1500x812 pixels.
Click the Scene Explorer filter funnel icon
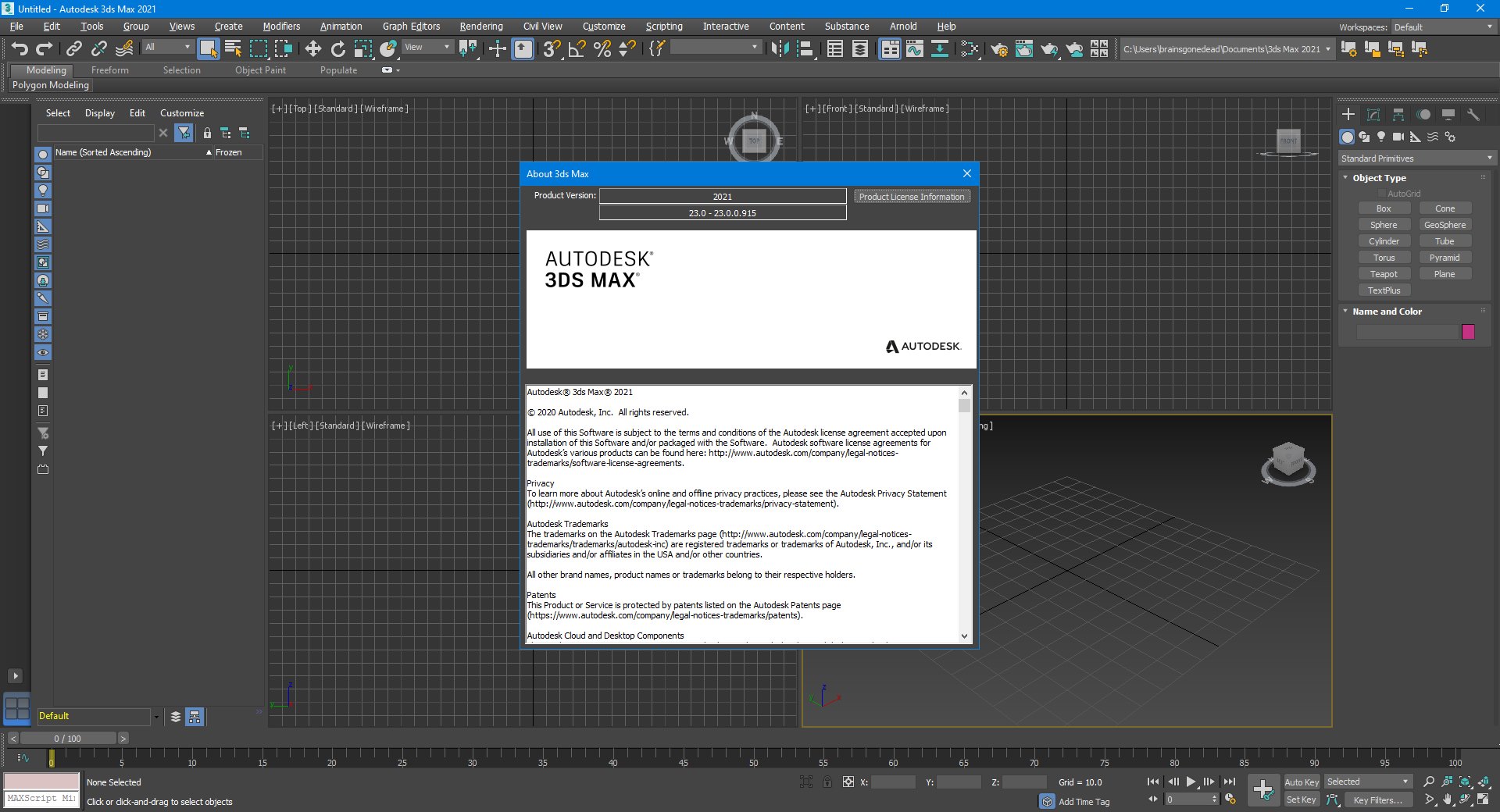click(x=184, y=134)
